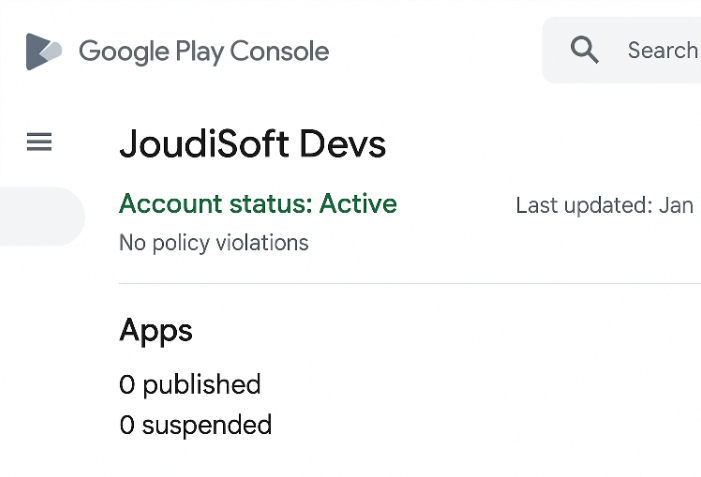
Task: Click the Jan date after Last updated
Action: [676, 206]
